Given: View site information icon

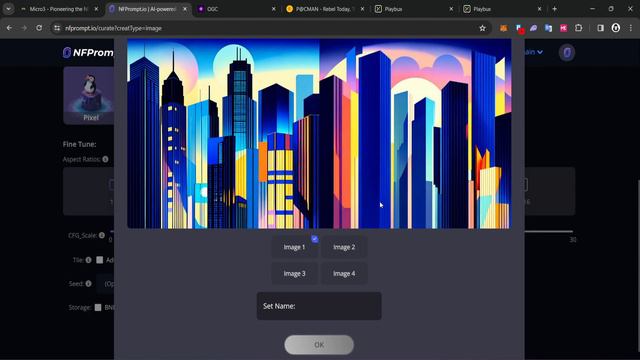Looking at the screenshot, I should 57,28.
